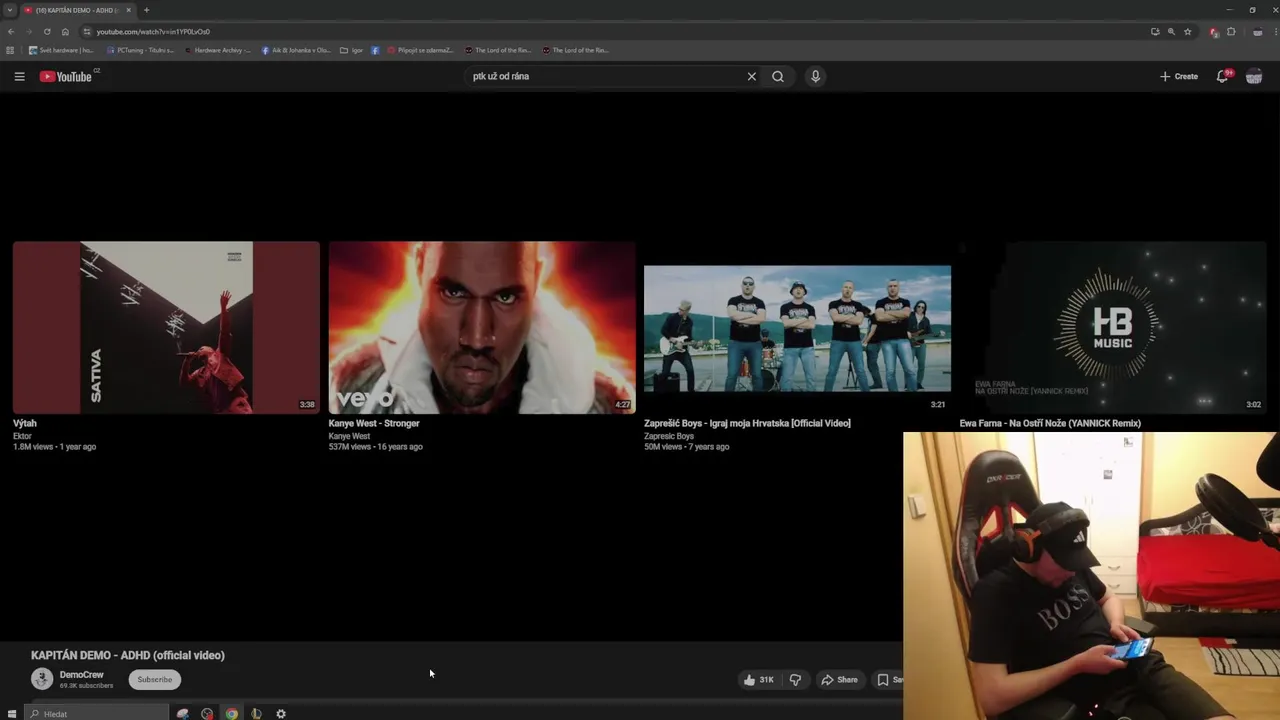Like the video with the thumbs-up
This screenshot has height=720, width=1280.
coord(758,680)
